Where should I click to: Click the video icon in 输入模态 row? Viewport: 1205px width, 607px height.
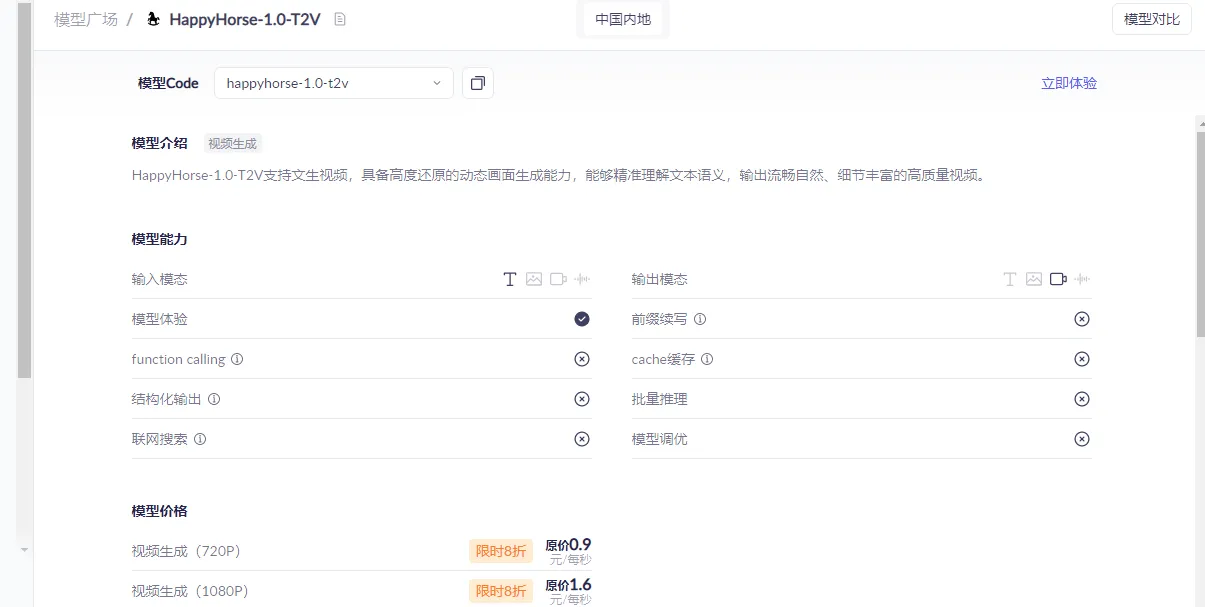[x=559, y=279]
